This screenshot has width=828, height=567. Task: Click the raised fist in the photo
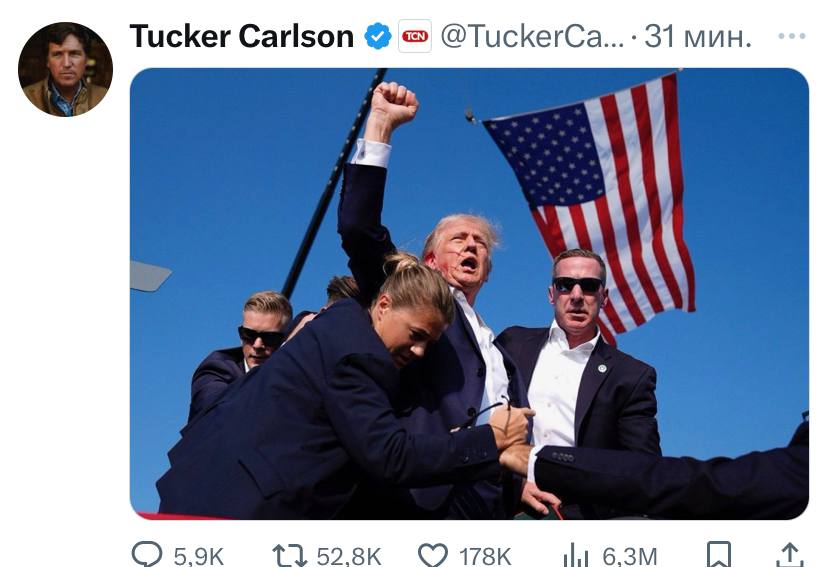coord(393,104)
